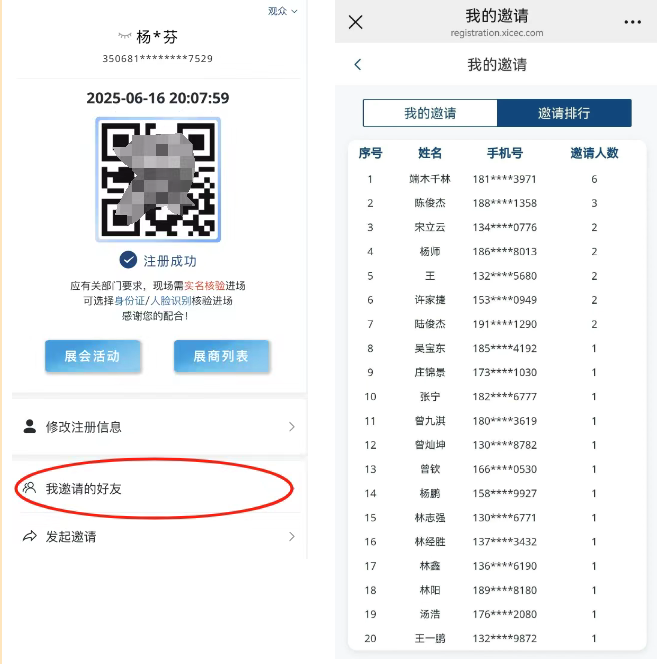Go back using the left chevron arrow
This screenshot has width=657, height=664.
[x=358, y=65]
